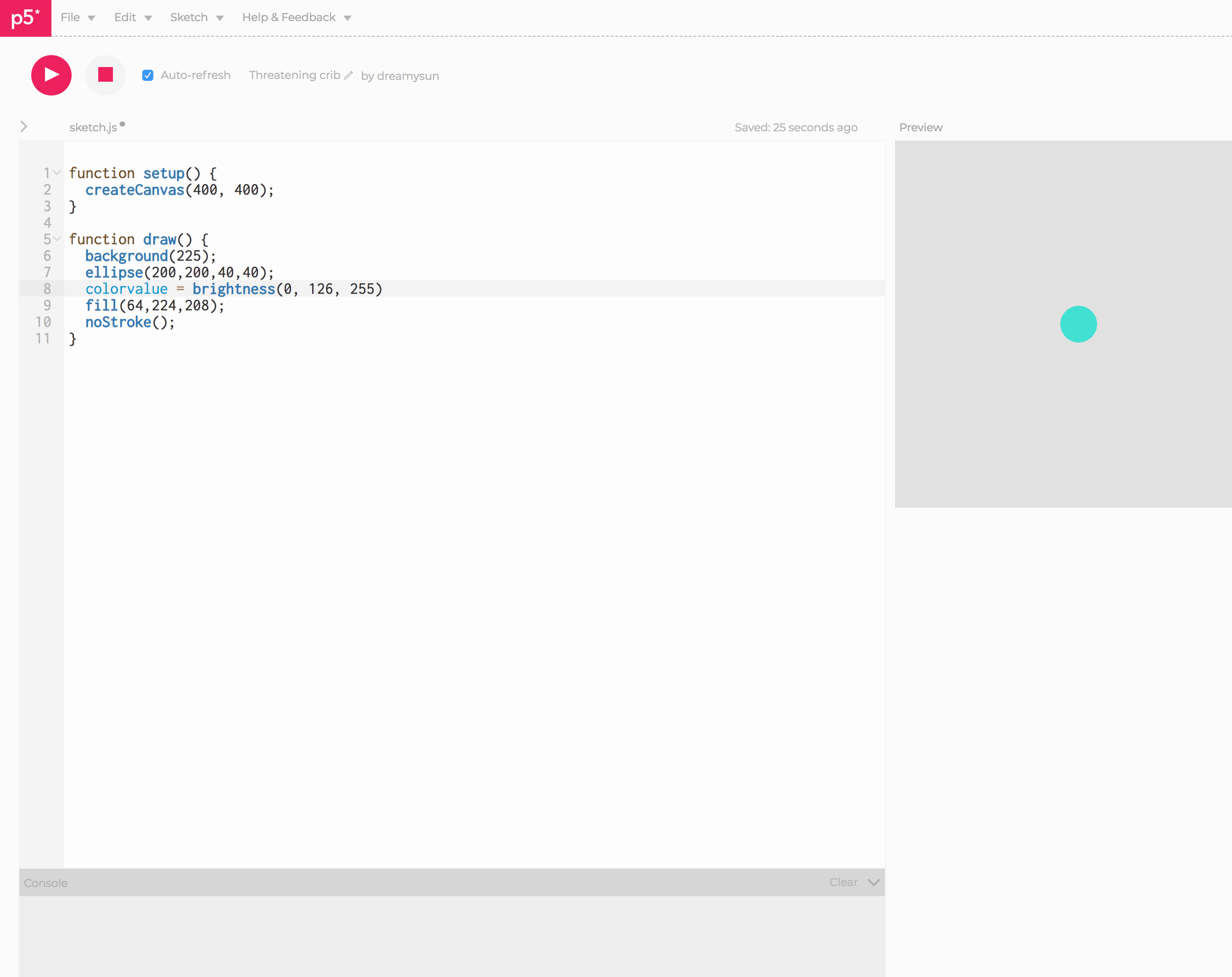Open the Edit menu
This screenshot has width=1232, height=977.
tap(125, 17)
